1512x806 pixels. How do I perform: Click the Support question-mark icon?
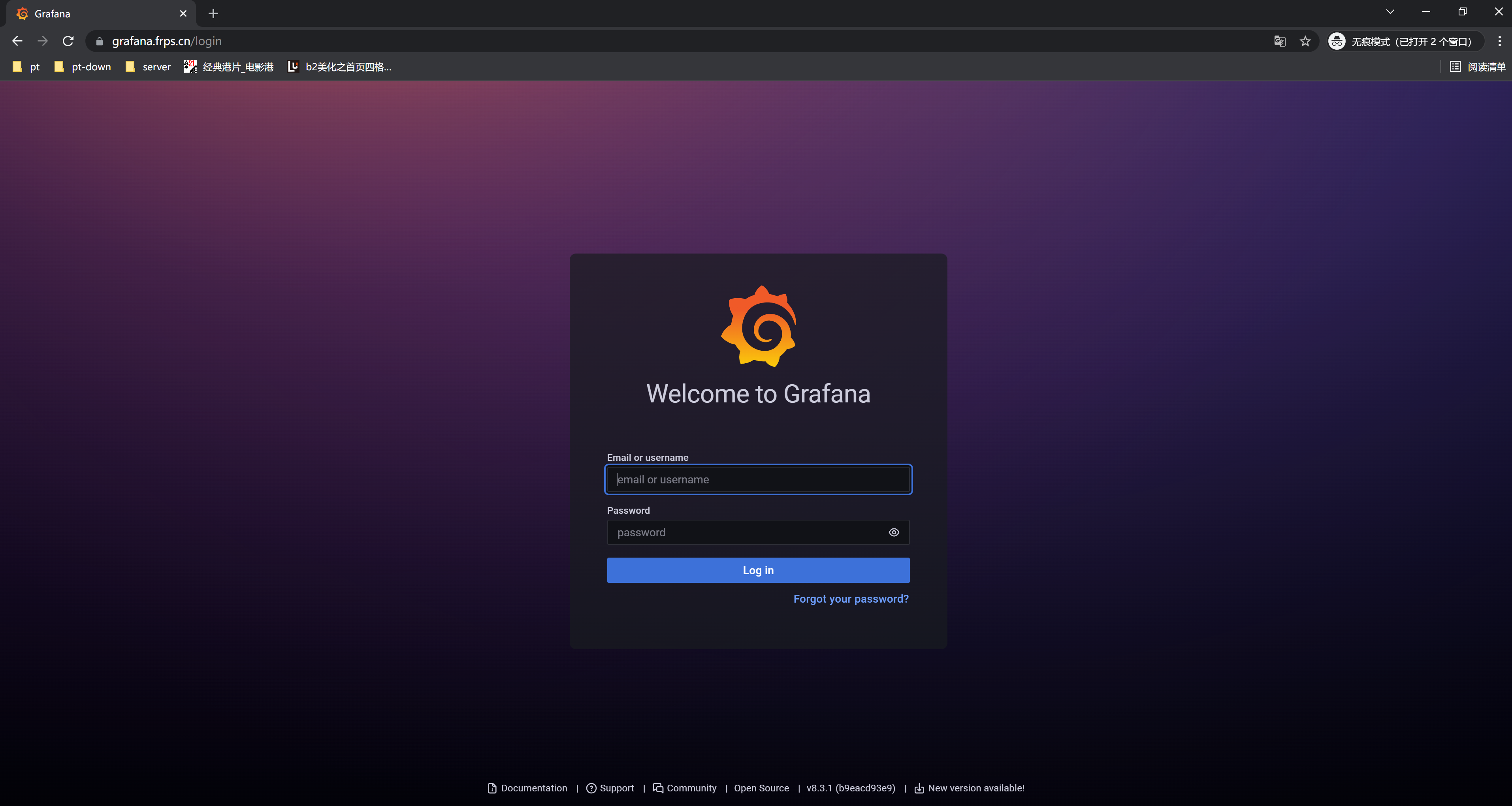[x=591, y=788]
